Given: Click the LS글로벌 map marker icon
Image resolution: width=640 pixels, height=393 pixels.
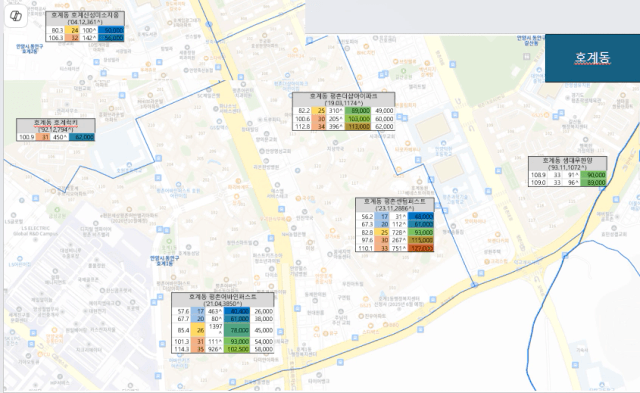Looking at the screenshot, I should 13,215.
